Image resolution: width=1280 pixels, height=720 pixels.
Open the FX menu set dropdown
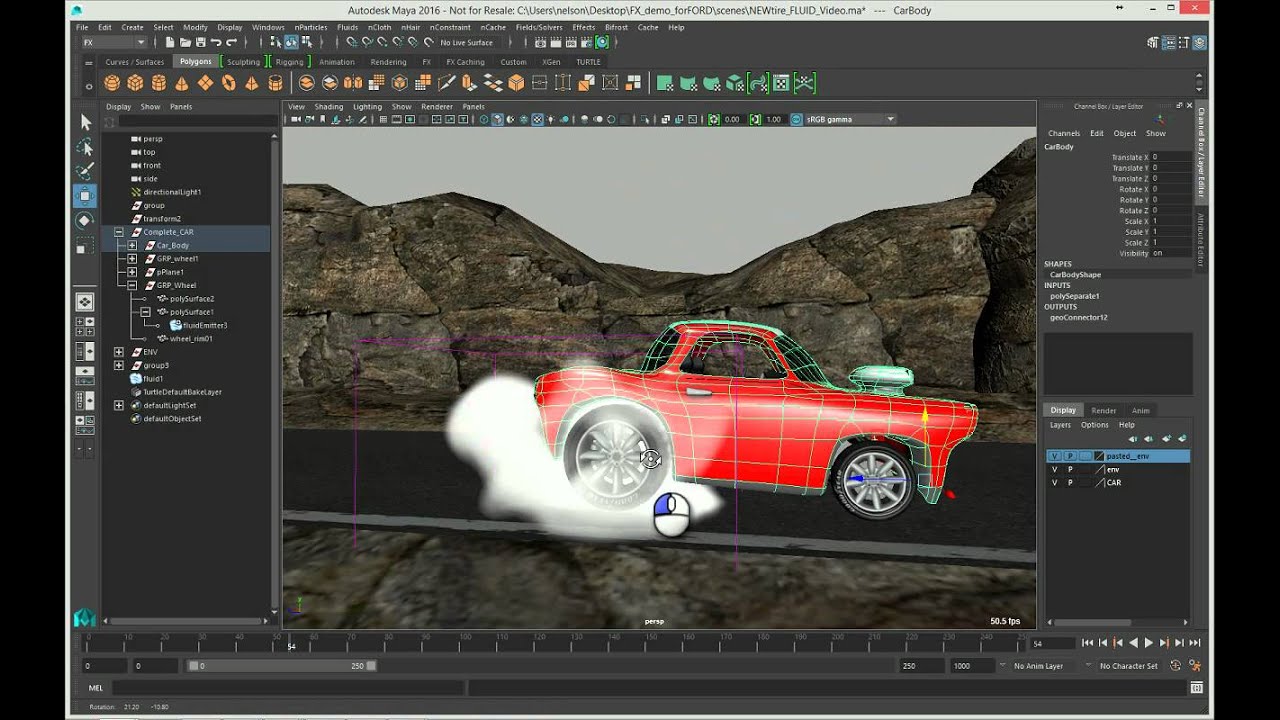[114, 42]
